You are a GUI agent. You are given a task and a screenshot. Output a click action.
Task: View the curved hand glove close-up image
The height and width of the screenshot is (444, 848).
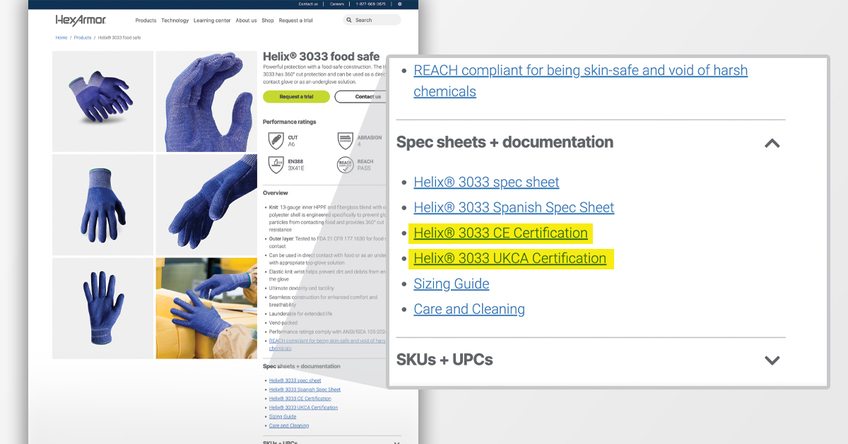pos(206,101)
